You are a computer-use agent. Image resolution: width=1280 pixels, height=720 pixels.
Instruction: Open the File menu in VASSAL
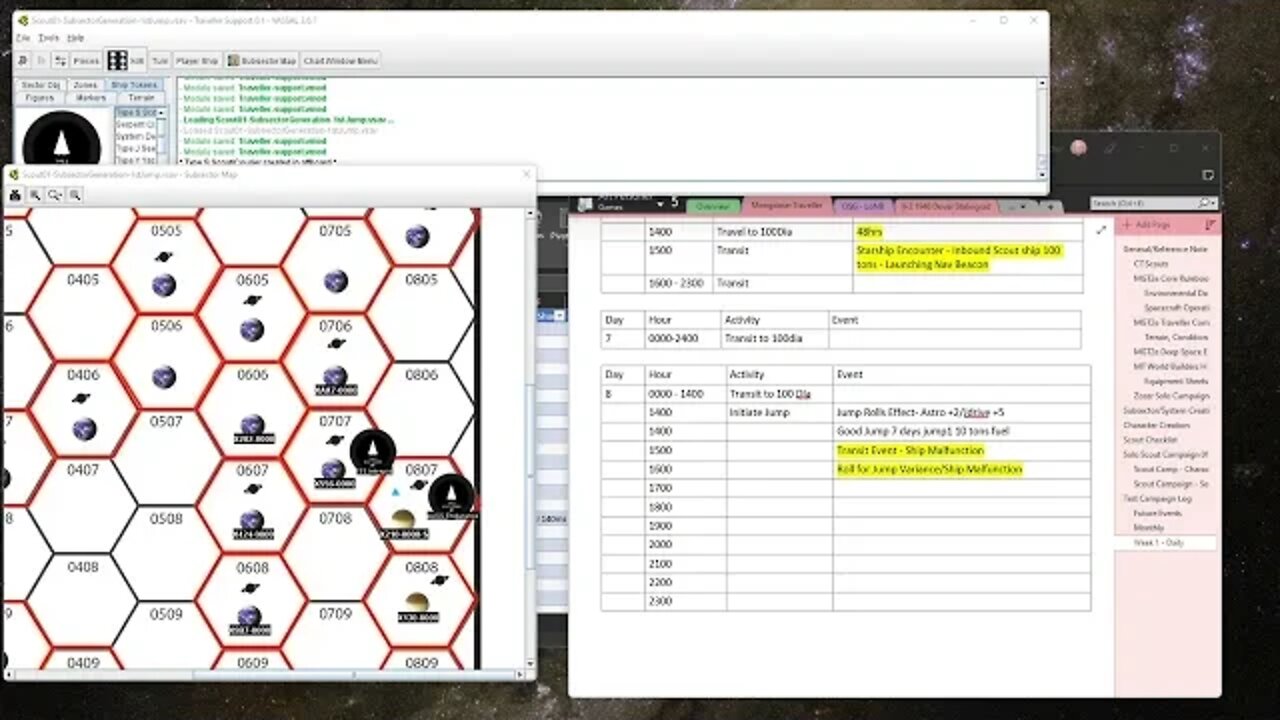click(22, 38)
